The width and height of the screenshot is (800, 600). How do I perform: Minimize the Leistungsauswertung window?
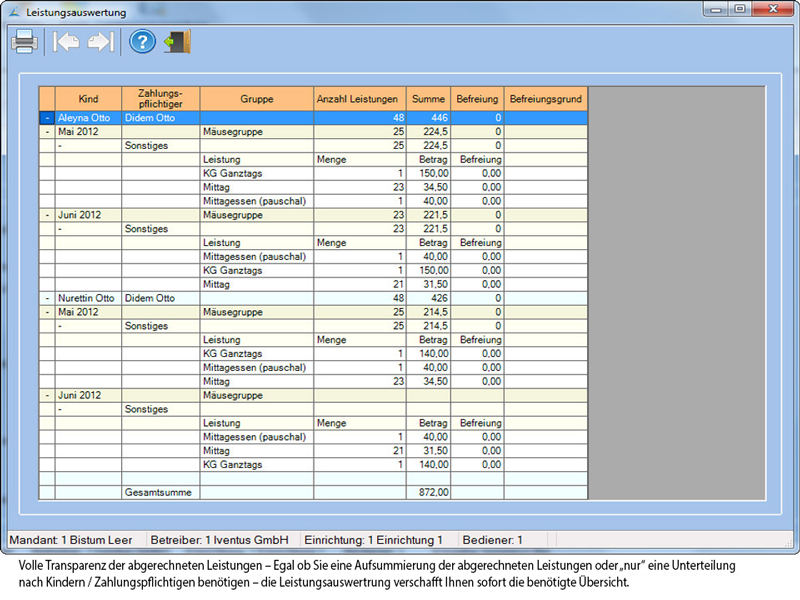pos(715,9)
